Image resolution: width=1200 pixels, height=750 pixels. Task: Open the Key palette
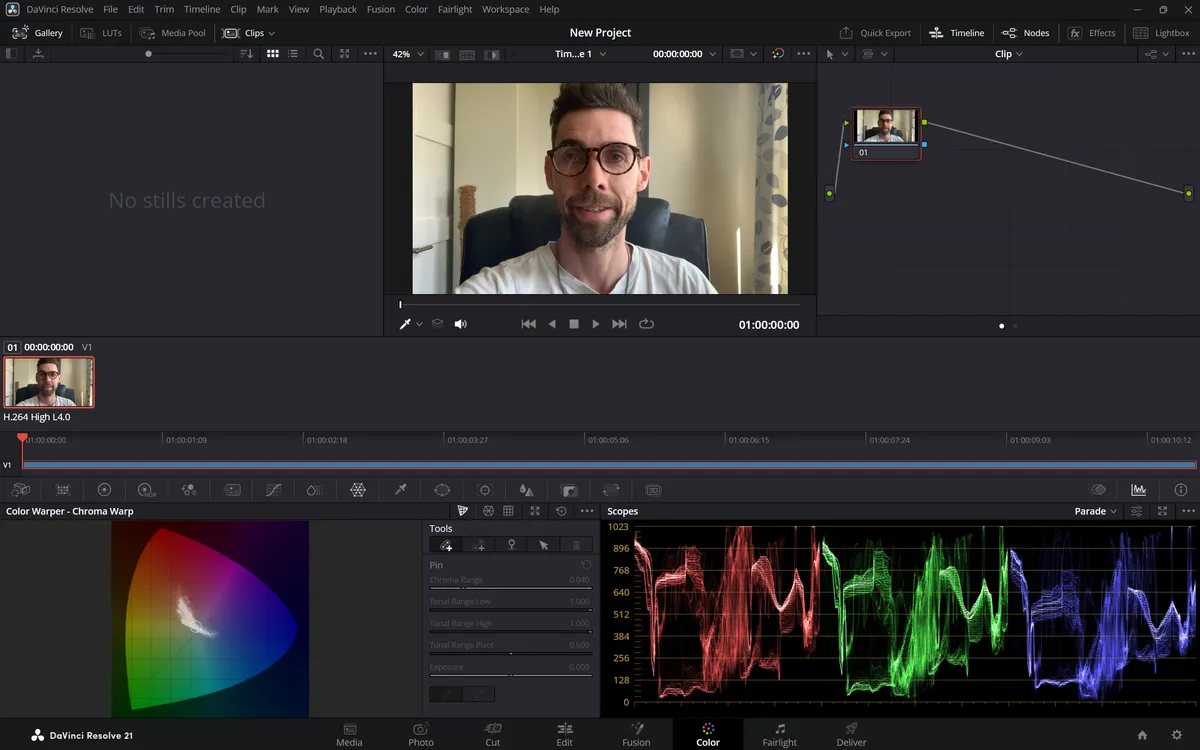click(569, 490)
